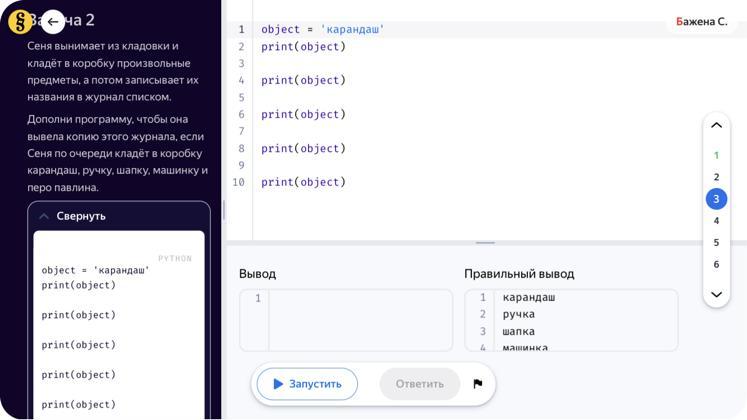Click the flag report icon
Screen dimensions: 747x420
pyautogui.click(x=477, y=384)
